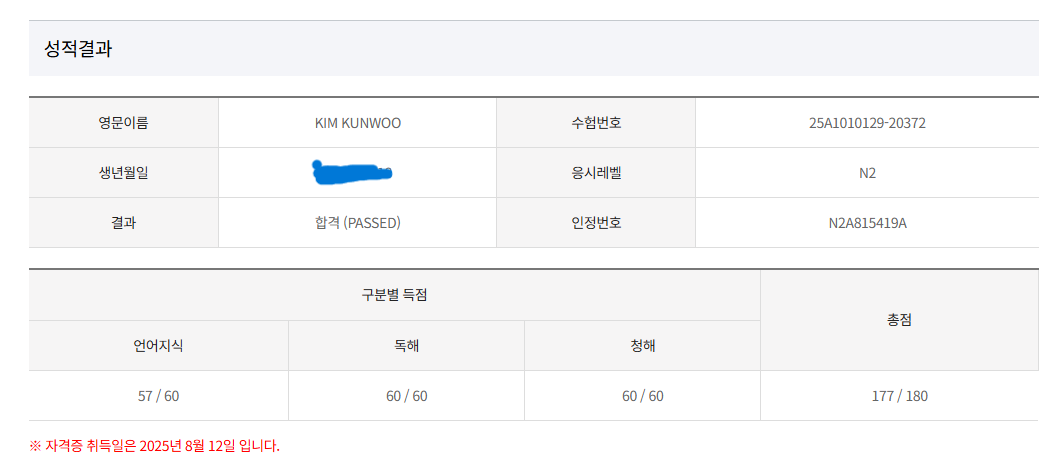Click the 언어지식 column header

point(158,346)
